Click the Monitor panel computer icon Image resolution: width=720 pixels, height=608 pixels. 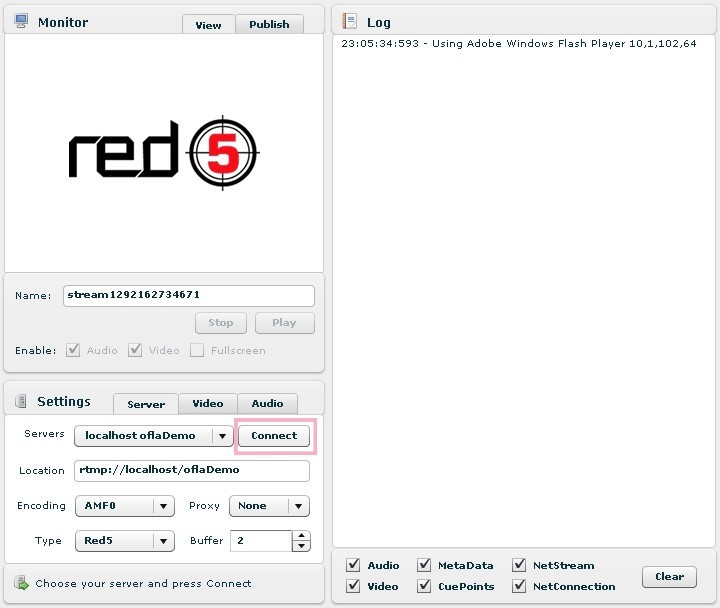tap(21, 21)
